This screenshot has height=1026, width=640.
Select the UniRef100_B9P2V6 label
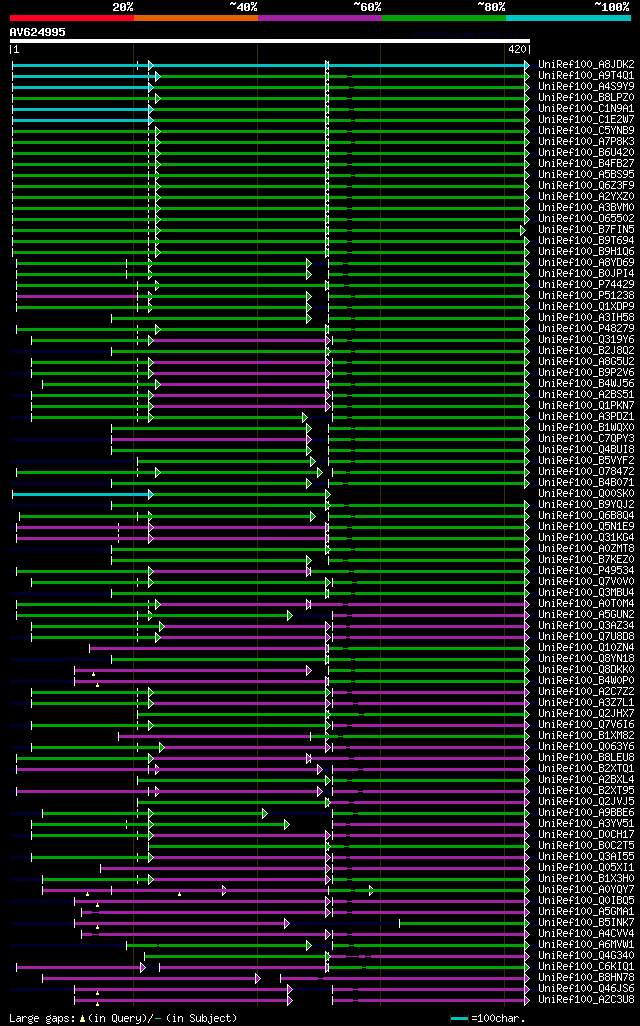[x=586, y=372]
